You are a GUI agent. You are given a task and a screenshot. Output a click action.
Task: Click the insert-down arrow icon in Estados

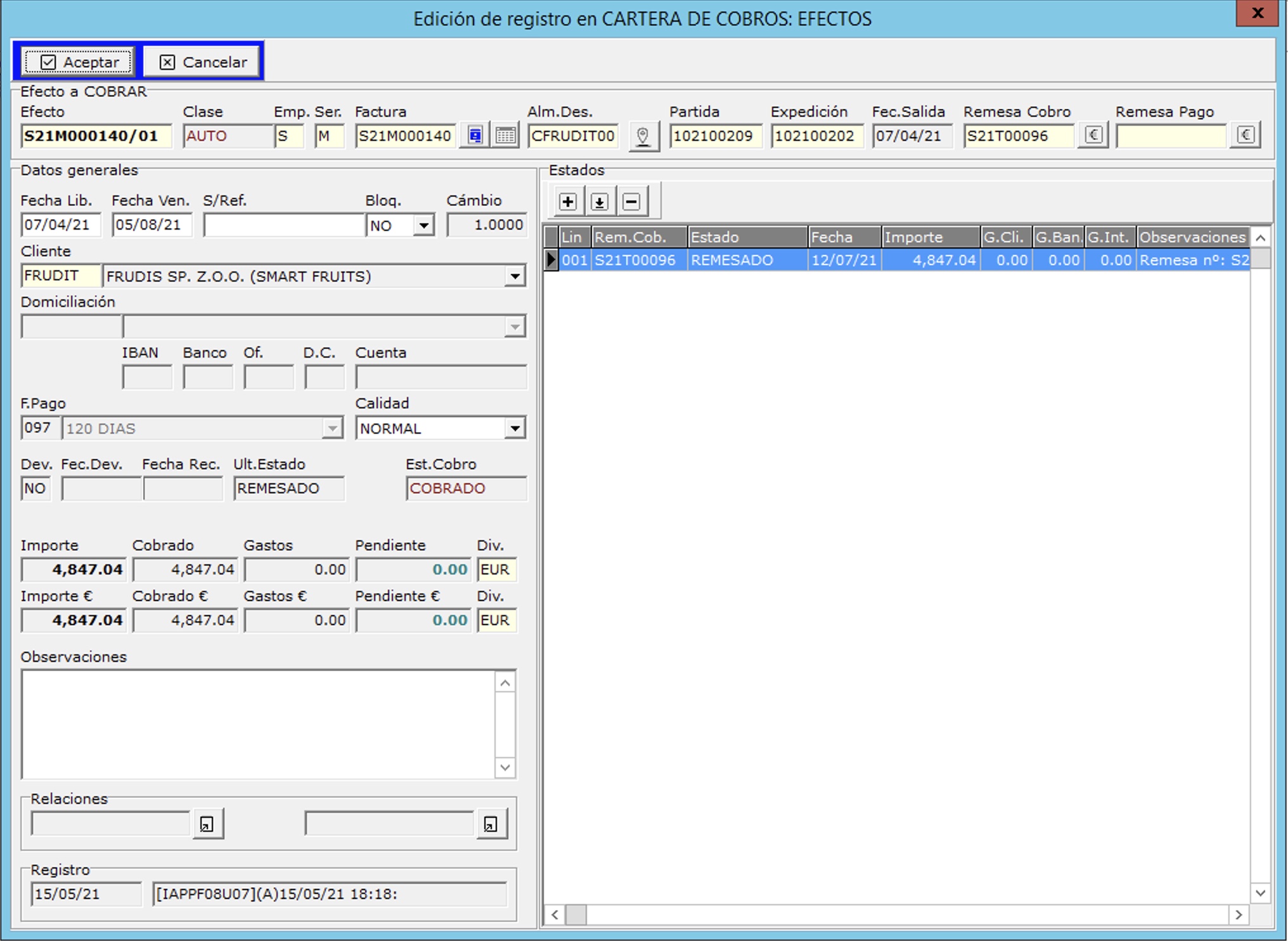click(x=599, y=202)
